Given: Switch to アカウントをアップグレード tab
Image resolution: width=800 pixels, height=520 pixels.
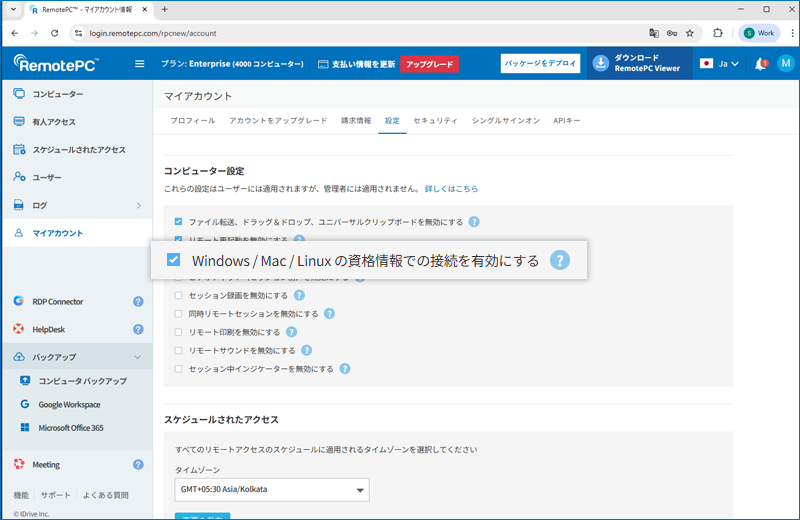Looking at the screenshot, I should coord(278,120).
